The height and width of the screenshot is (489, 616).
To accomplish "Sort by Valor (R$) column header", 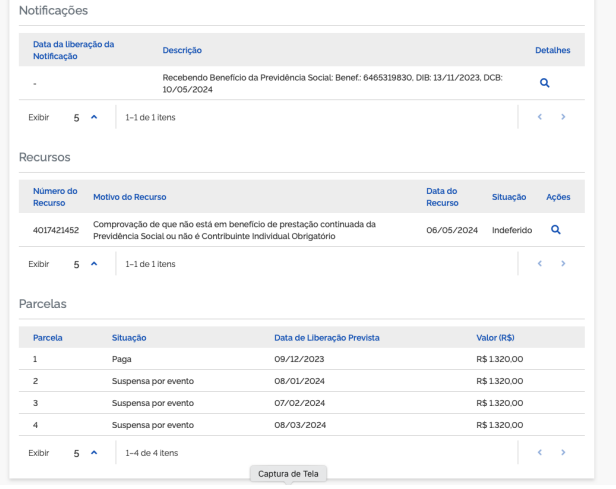I will [495, 338].
